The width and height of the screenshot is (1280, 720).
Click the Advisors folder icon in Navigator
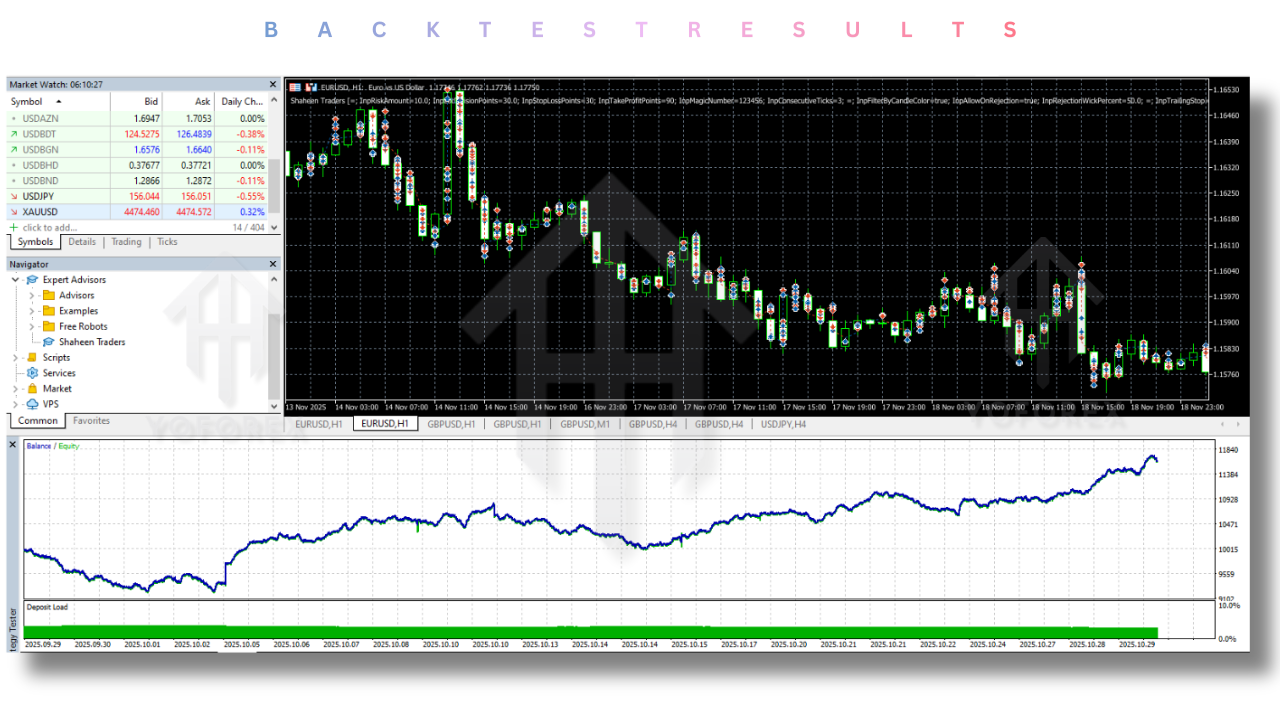coord(48,295)
